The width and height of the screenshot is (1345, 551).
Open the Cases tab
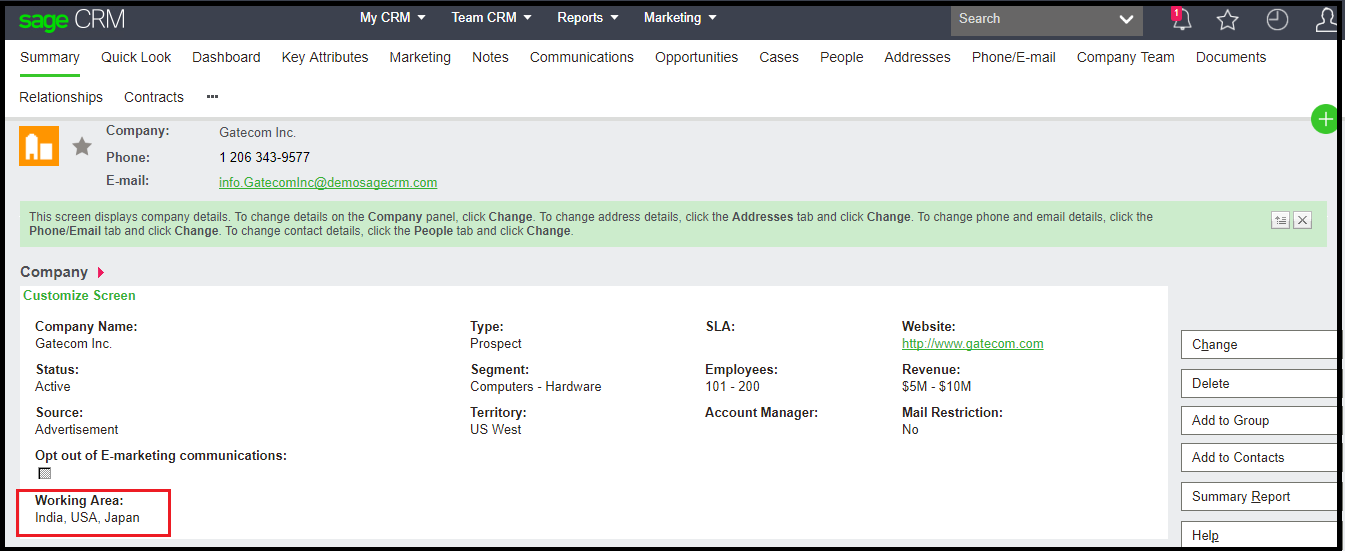click(x=779, y=57)
